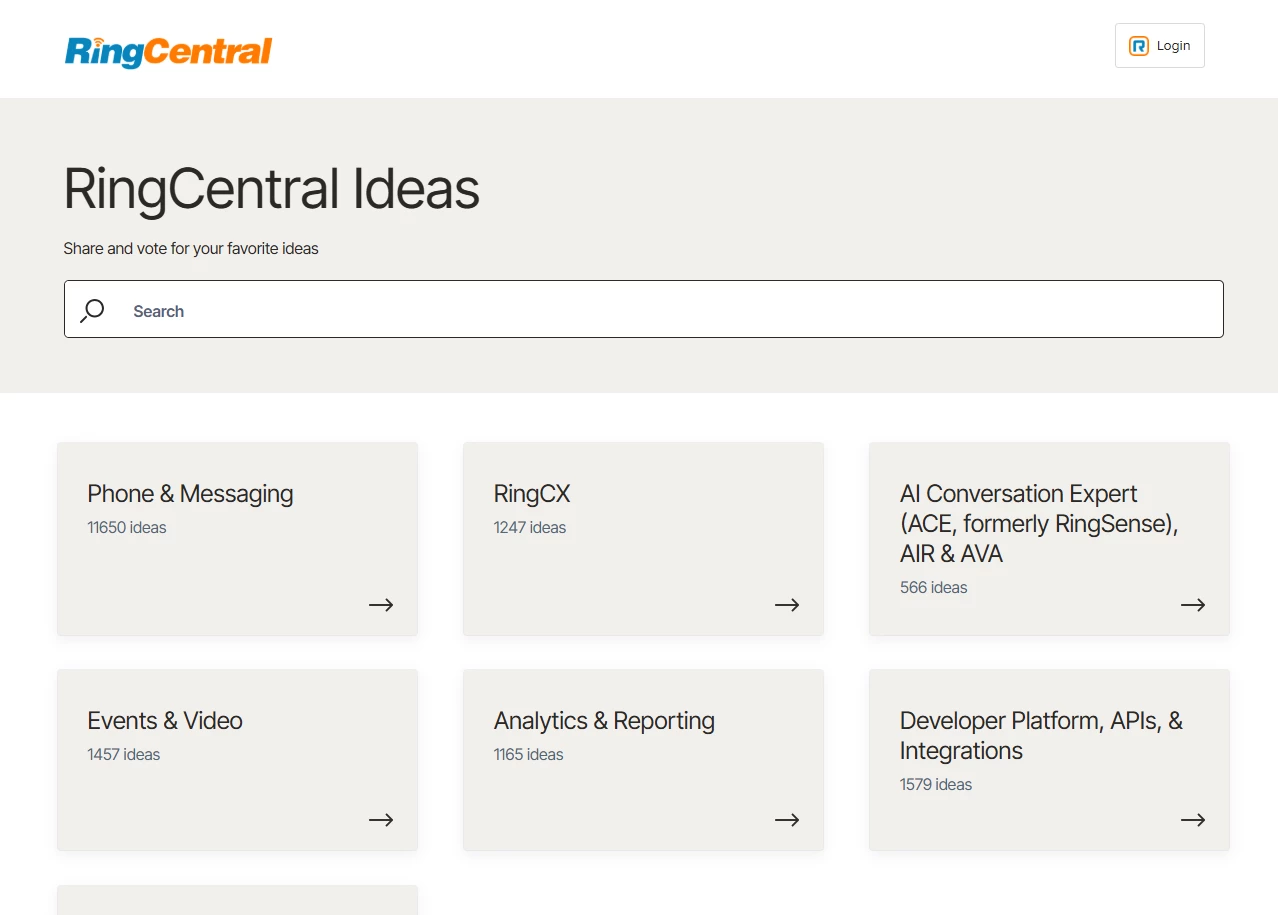Click the 'RingCentral Ideas' page heading
The width and height of the screenshot is (1278, 915).
tap(272, 189)
